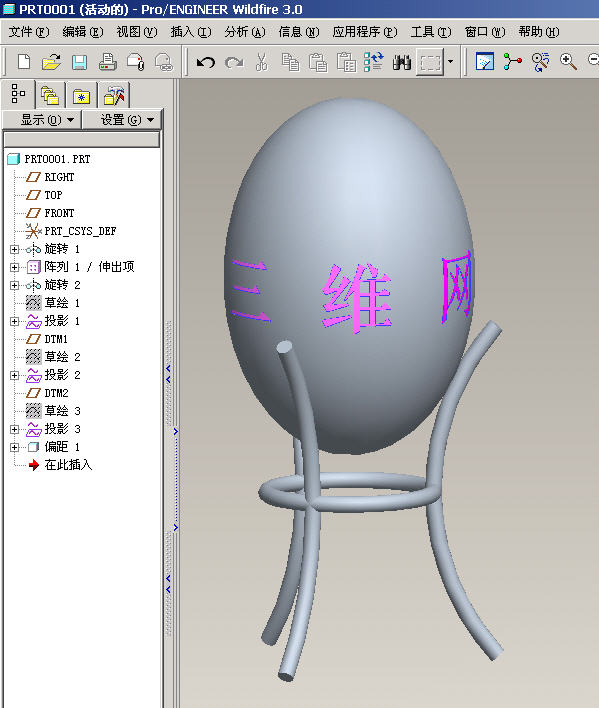This screenshot has height=708, width=599.
Task: Cut selection with scissors icon
Action: click(x=261, y=62)
